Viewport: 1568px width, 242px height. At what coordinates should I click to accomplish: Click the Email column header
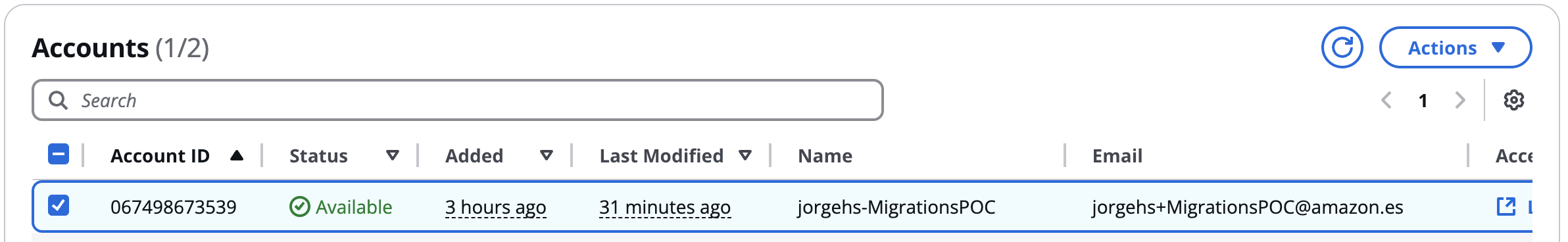tap(1117, 156)
